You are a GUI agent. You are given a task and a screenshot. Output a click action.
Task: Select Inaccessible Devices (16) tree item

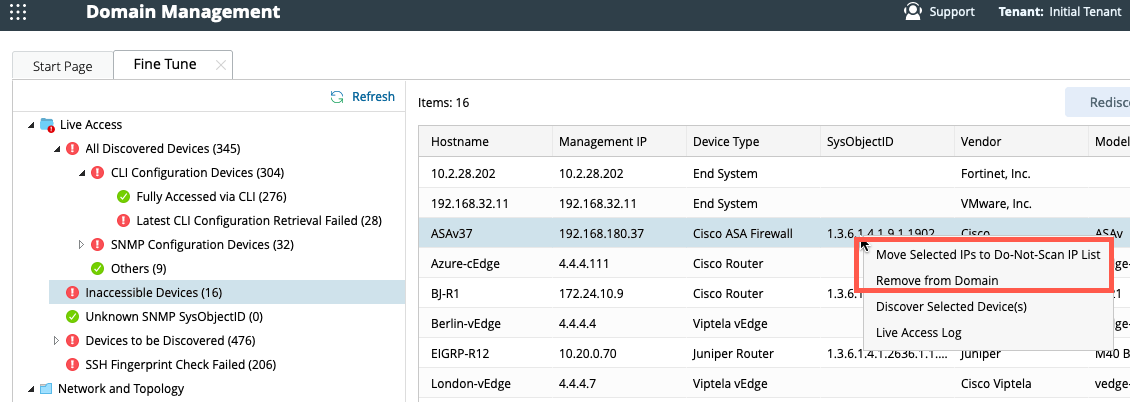(x=154, y=292)
